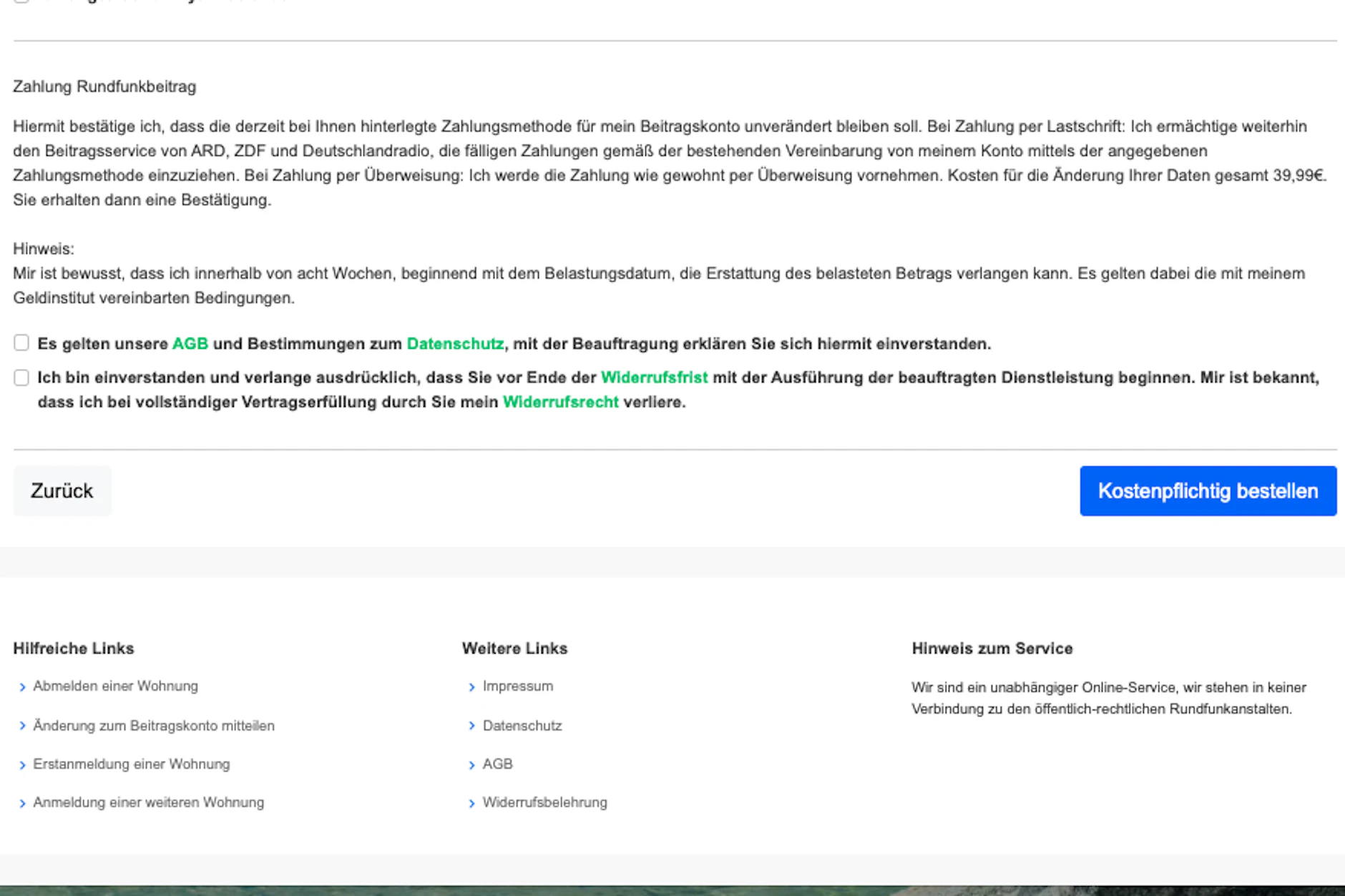Click the Hilfreiche Links heading
This screenshot has height=896, width=1345.
tap(74, 649)
